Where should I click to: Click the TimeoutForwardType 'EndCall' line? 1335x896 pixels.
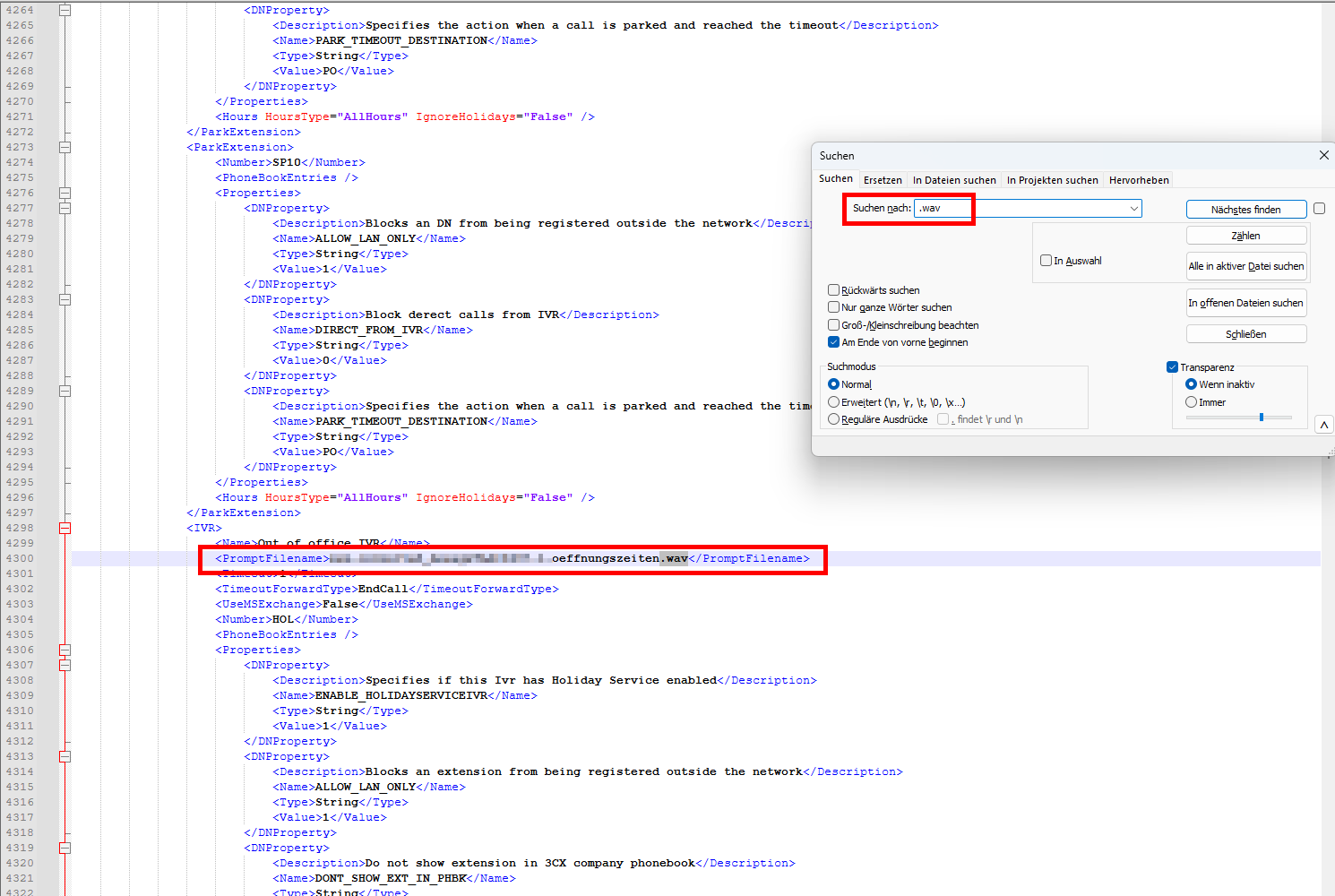pyautogui.click(x=387, y=589)
